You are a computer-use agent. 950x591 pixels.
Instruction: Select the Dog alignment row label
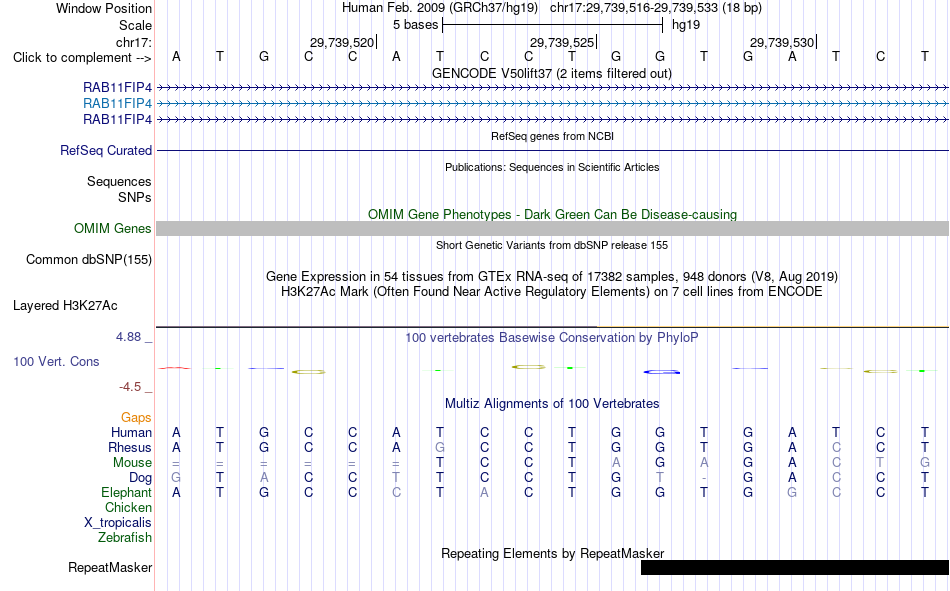point(141,478)
